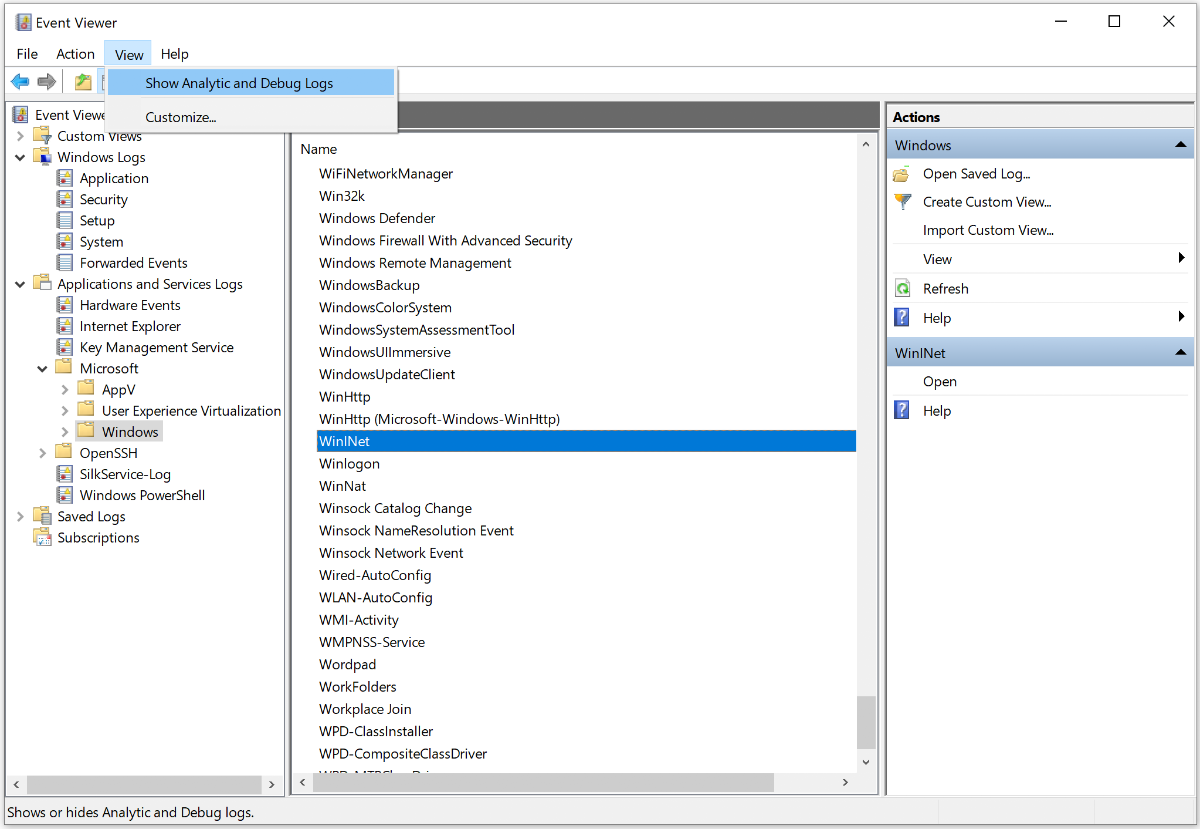Collapse the WinINet section in Actions pane
Image resolution: width=1200 pixels, height=829 pixels.
(1181, 353)
